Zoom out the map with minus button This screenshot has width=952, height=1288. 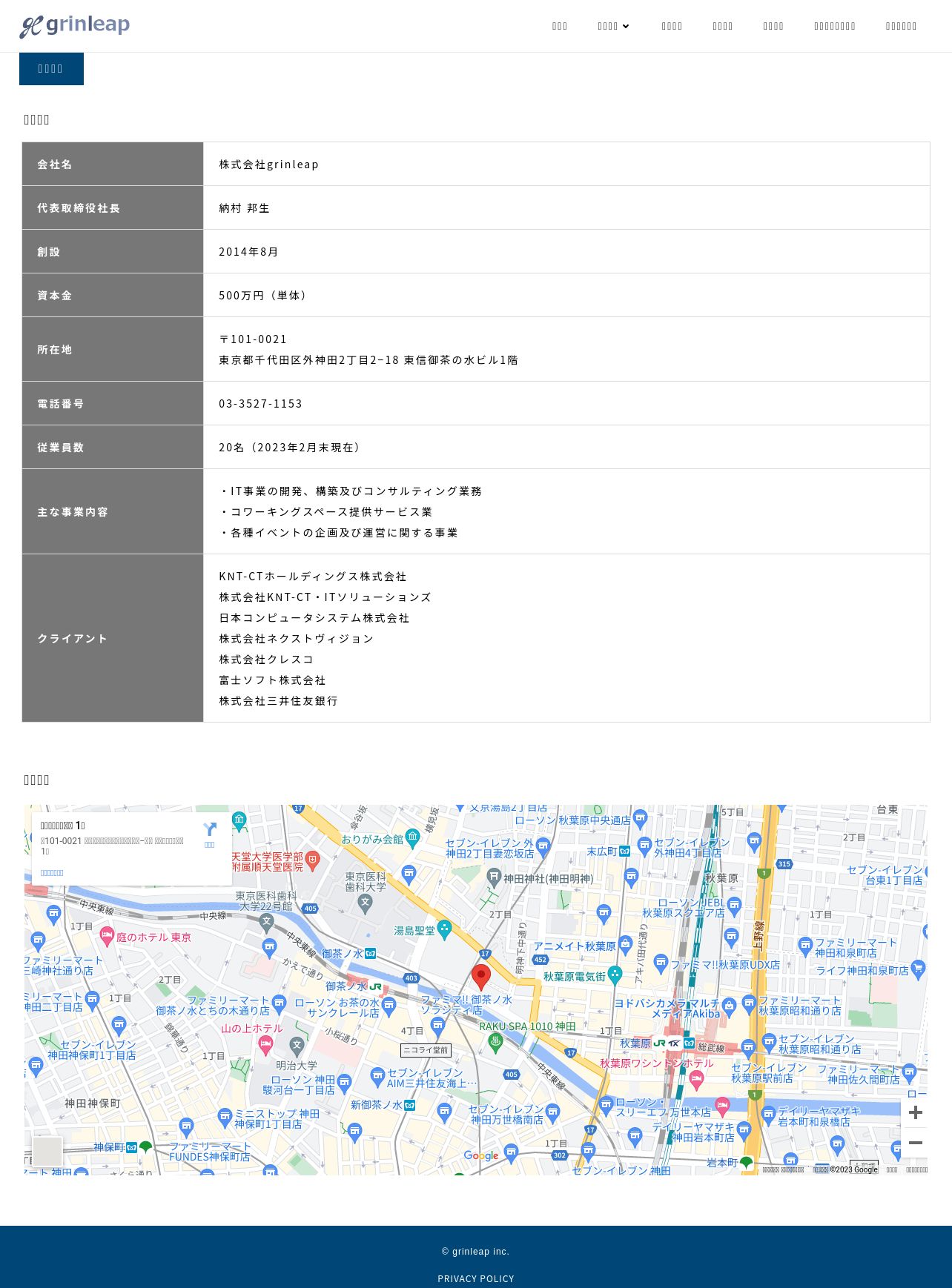click(916, 1143)
